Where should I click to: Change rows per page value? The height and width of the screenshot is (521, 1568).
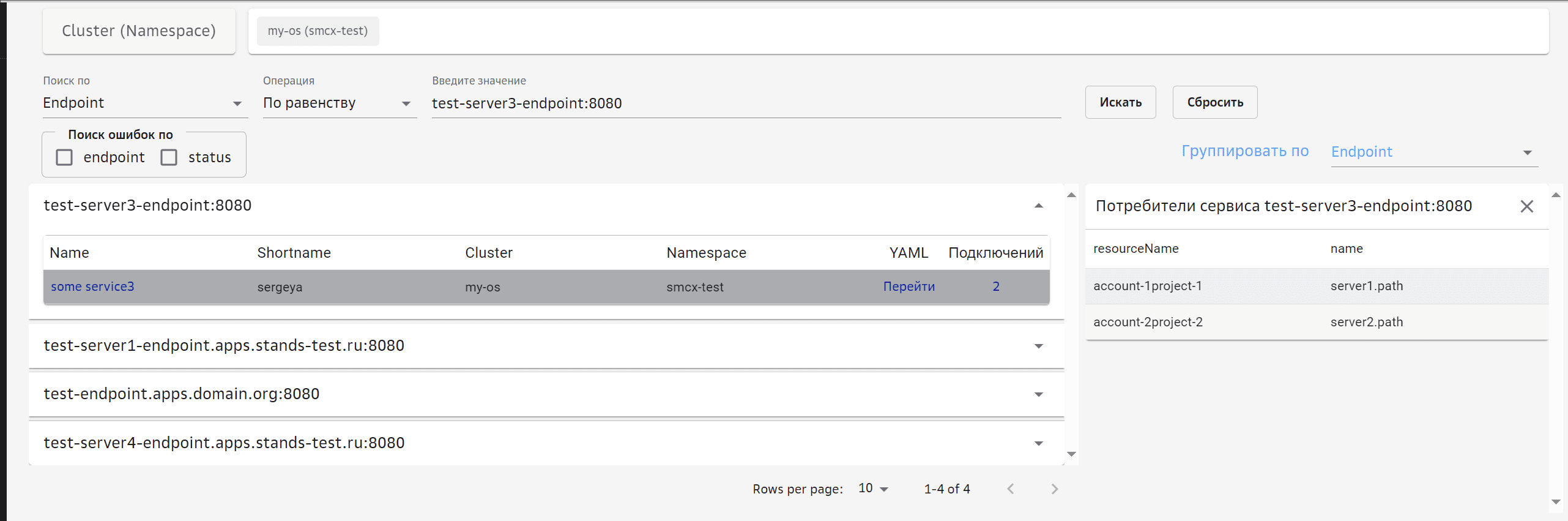pos(873,489)
